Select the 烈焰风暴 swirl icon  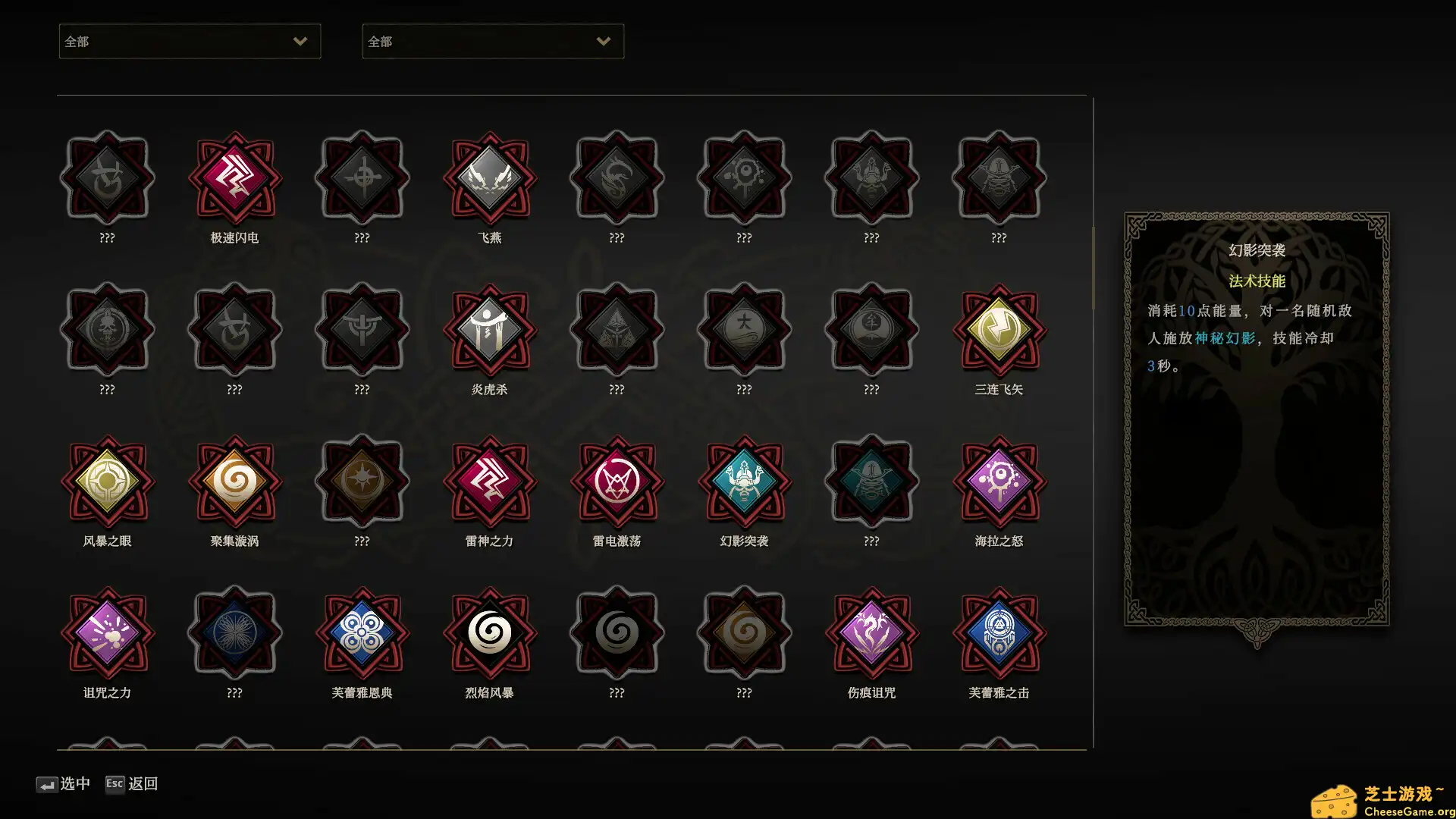pyautogui.click(x=489, y=632)
